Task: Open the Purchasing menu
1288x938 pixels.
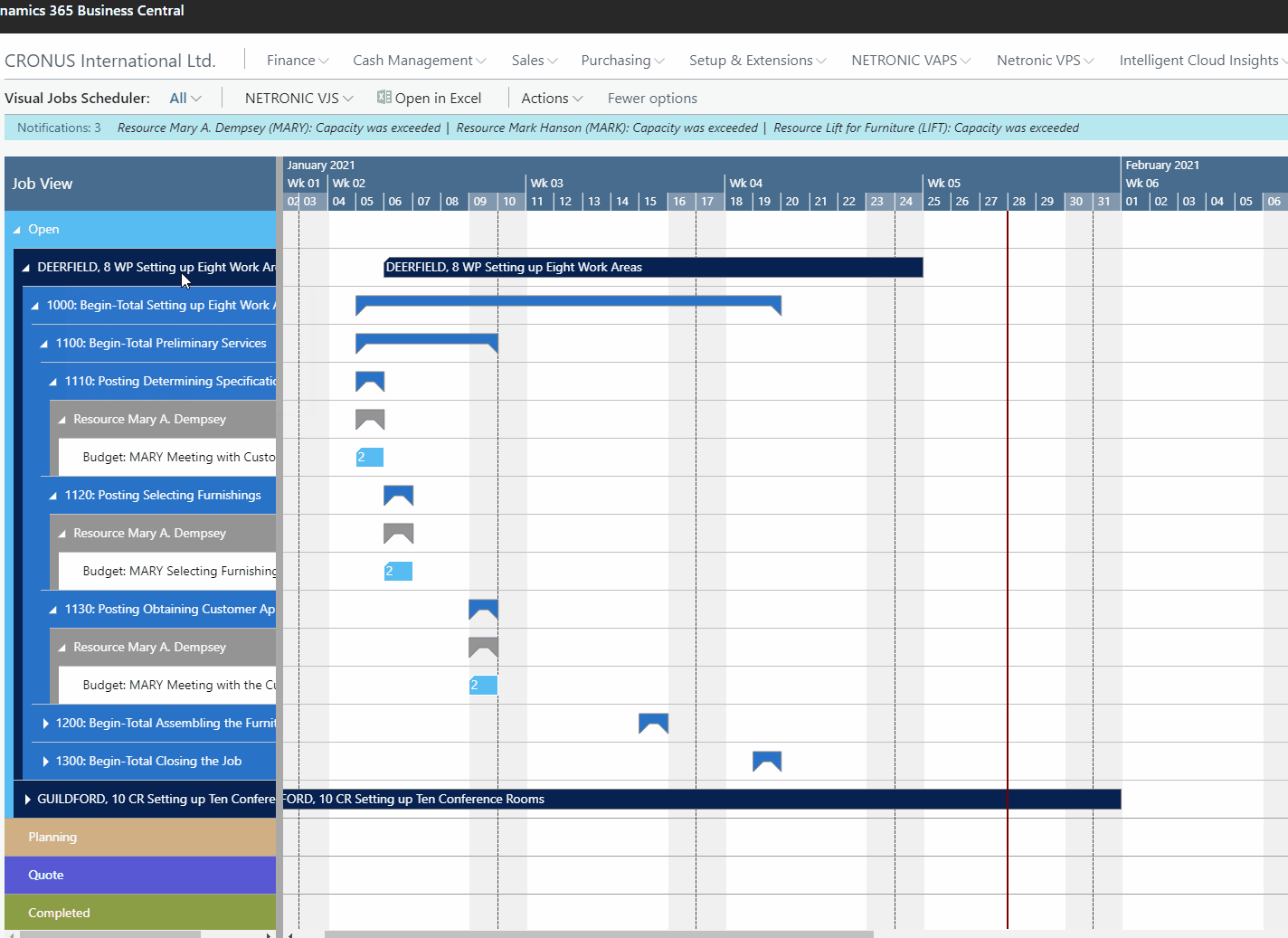Action: click(x=622, y=60)
